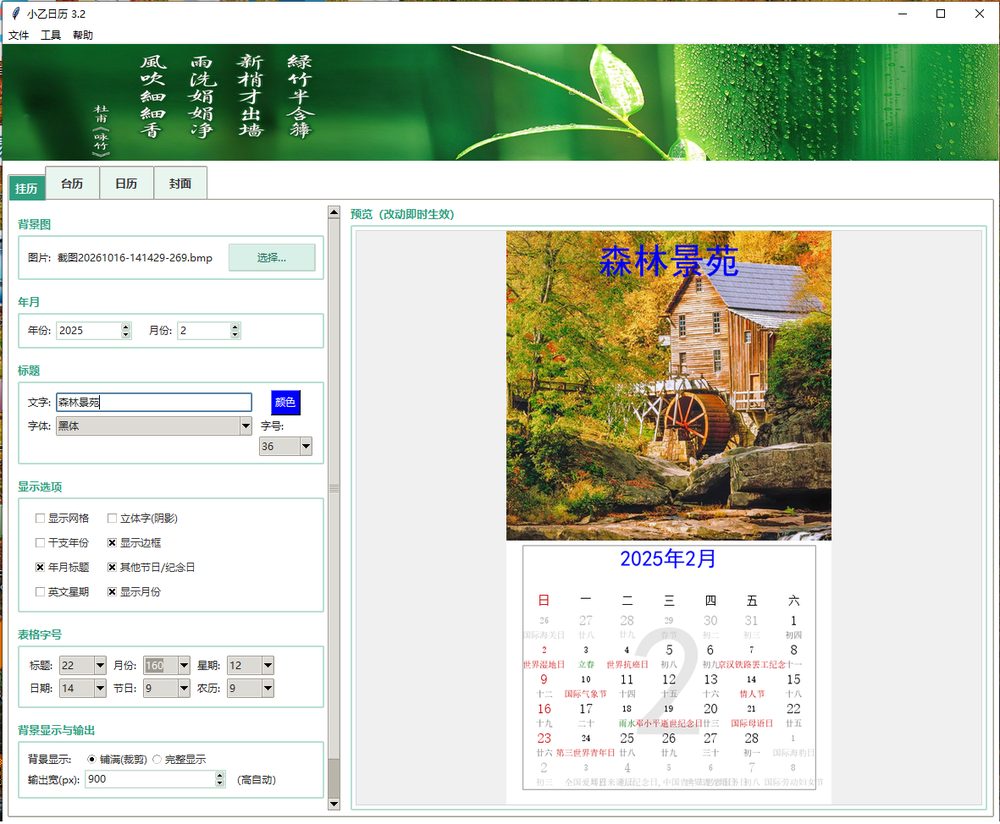Click the 背景图 section label
This screenshot has height=824, width=1000.
click(34, 224)
